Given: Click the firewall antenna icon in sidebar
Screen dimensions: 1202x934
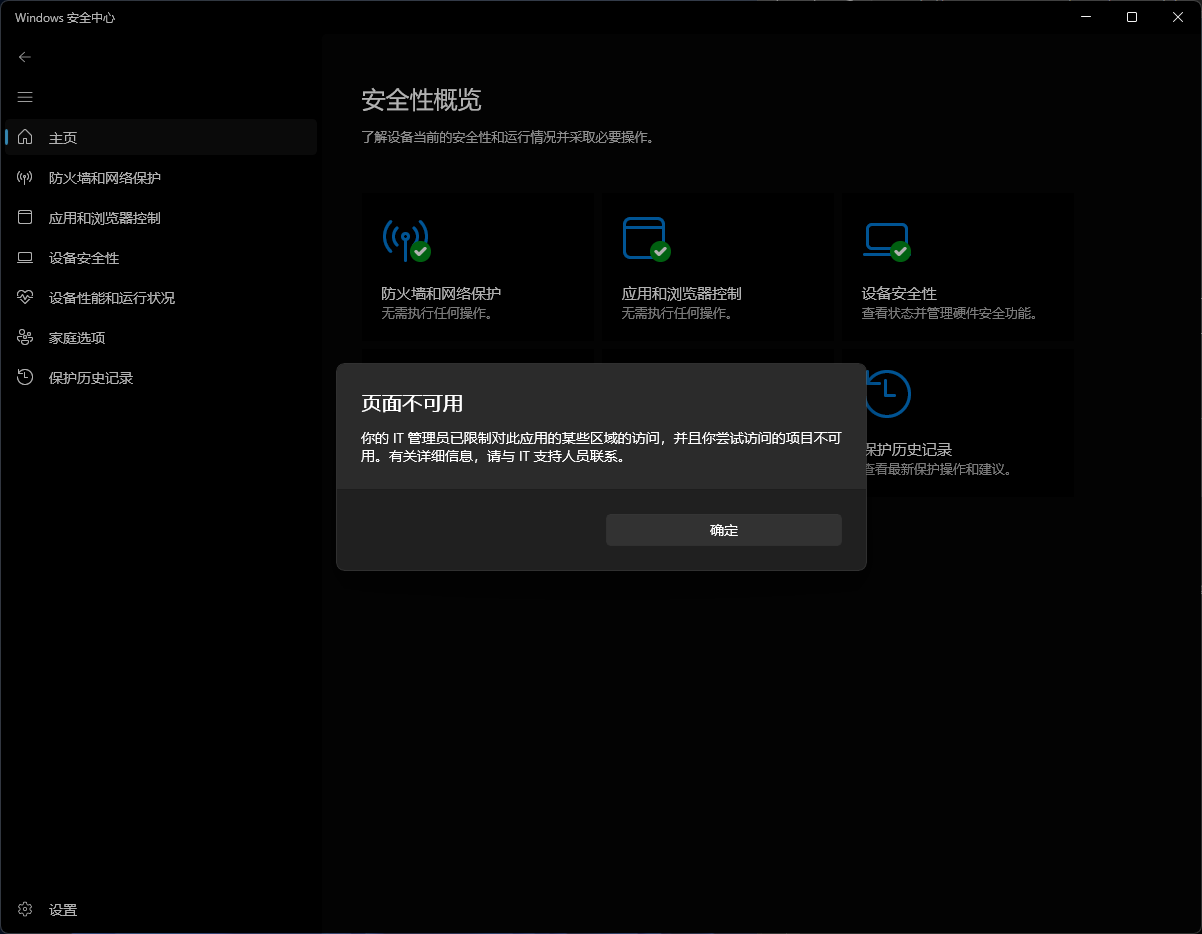Looking at the screenshot, I should [25, 177].
